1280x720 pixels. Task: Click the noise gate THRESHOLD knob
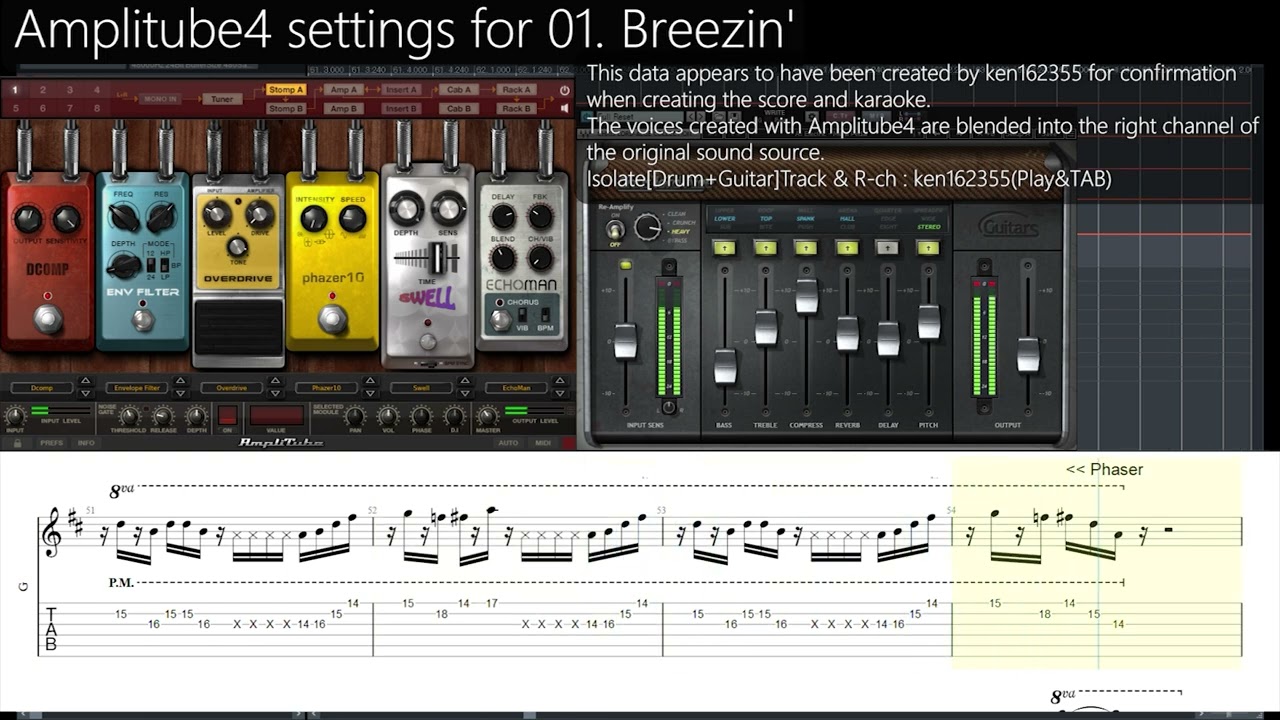[x=129, y=417]
